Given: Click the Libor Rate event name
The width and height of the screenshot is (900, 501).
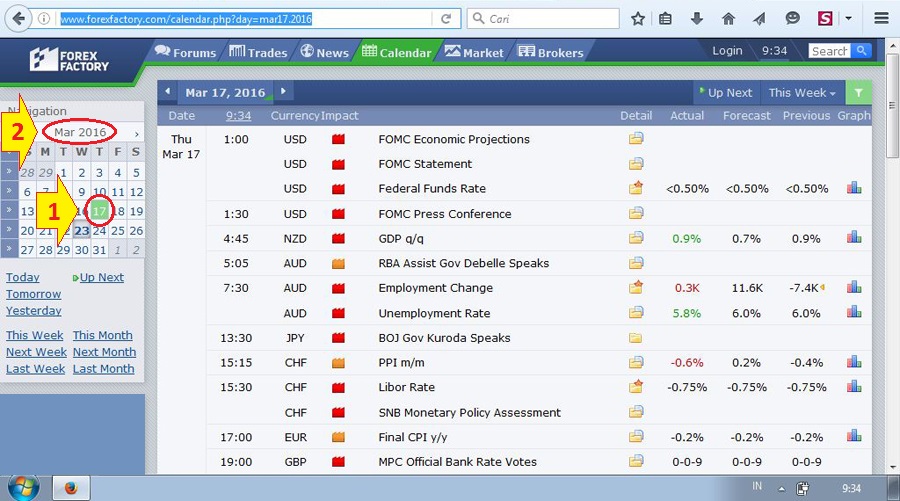Looking at the screenshot, I should pos(406,387).
